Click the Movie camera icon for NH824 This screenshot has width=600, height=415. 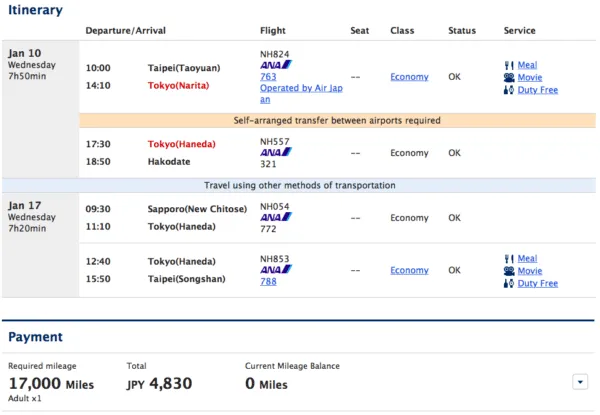[x=509, y=78]
